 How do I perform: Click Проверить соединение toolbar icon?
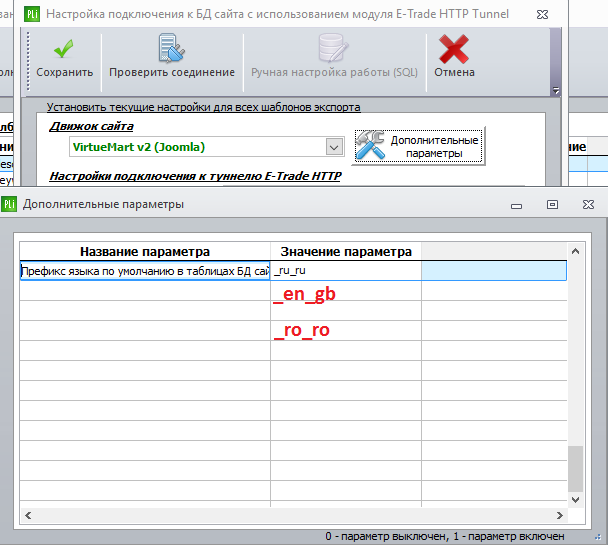click(172, 48)
